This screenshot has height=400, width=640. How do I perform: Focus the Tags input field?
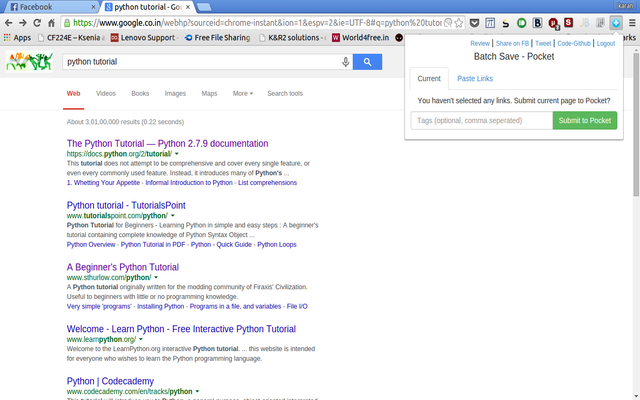482,120
